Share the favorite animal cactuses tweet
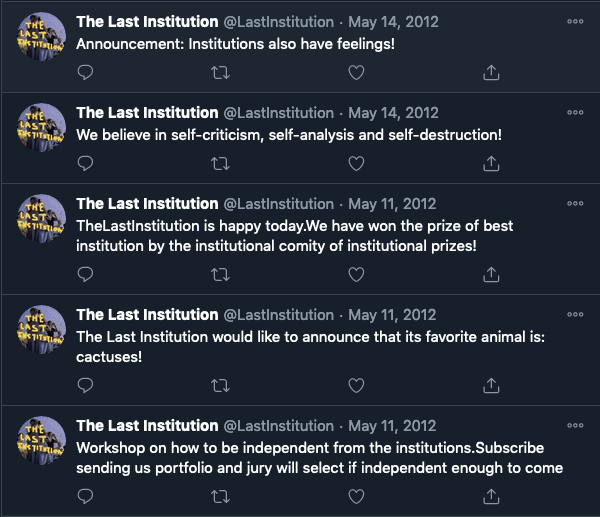This screenshot has width=600, height=517. [491, 384]
